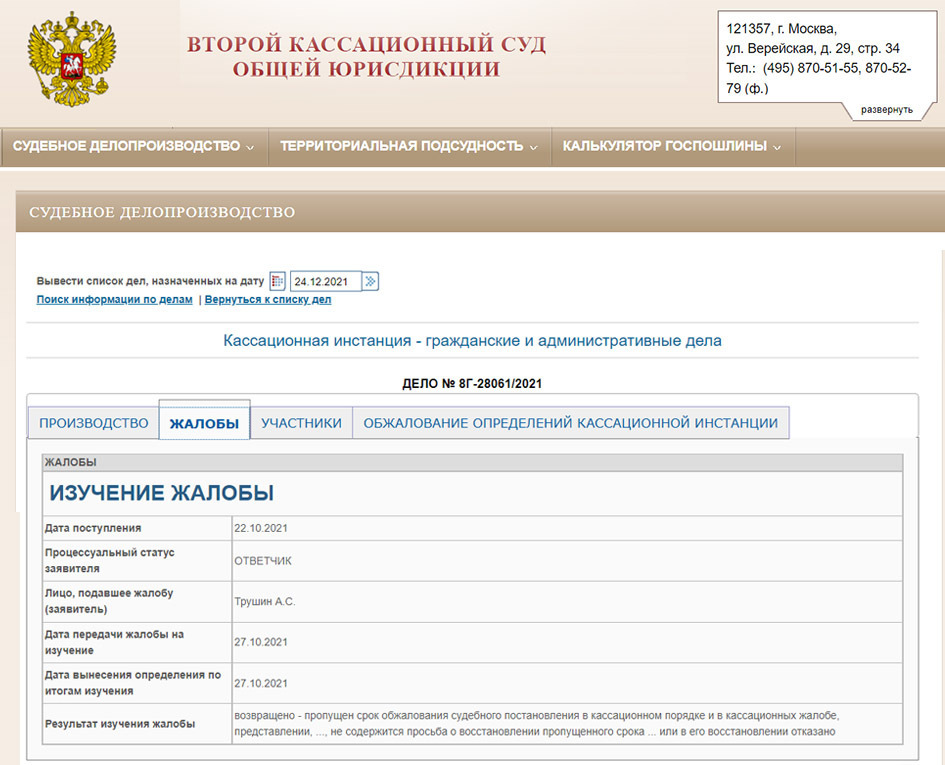This screenshot has height=765, width=945.
Task: Open the УЧАСТНИКИ tab
Action: pyautogui.click(x=301, y=423)
